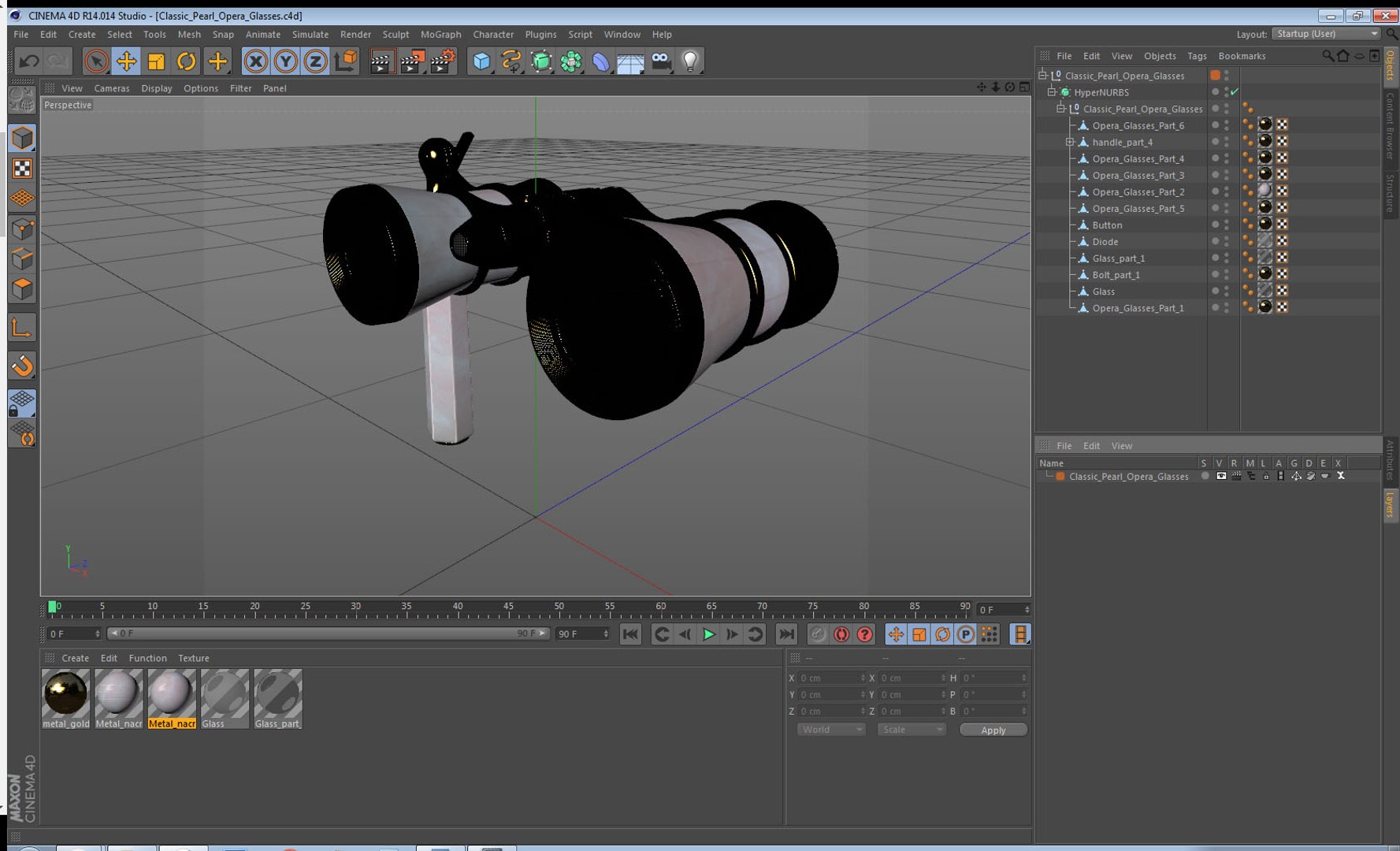Add a Cube primitive object

point(481,61)
